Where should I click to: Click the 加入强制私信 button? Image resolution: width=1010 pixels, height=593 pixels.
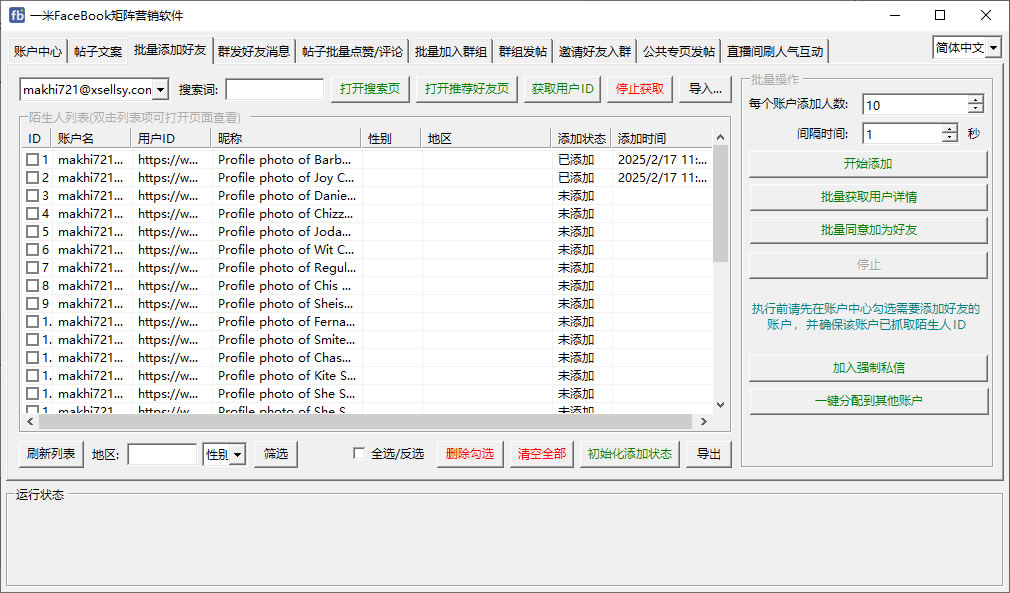pyautogui.click(x=868, y=368)
